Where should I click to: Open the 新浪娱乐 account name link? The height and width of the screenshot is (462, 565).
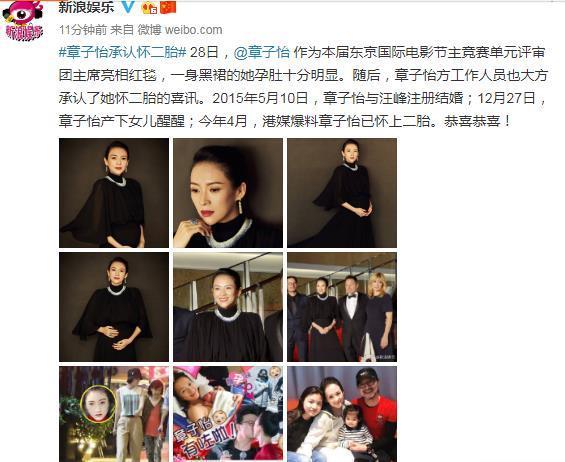click(86, 7)
